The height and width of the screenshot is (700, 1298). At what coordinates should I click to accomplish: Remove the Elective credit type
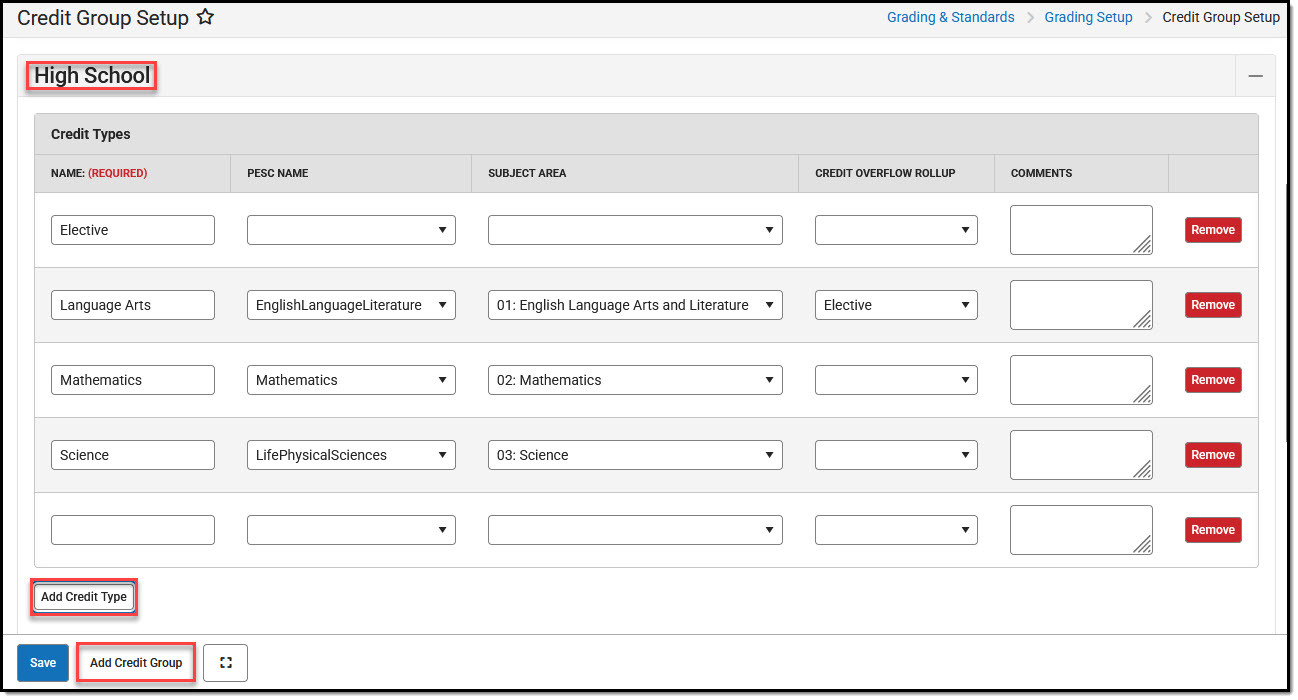[x=1212, y=229]
